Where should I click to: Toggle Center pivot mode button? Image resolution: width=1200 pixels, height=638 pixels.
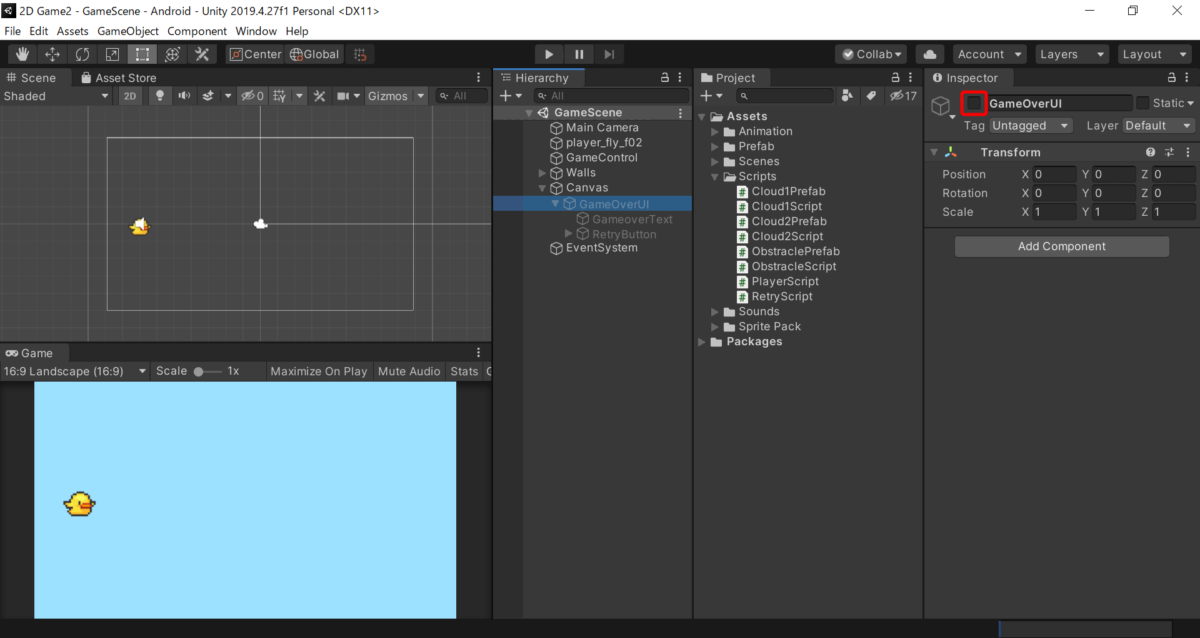255,54
